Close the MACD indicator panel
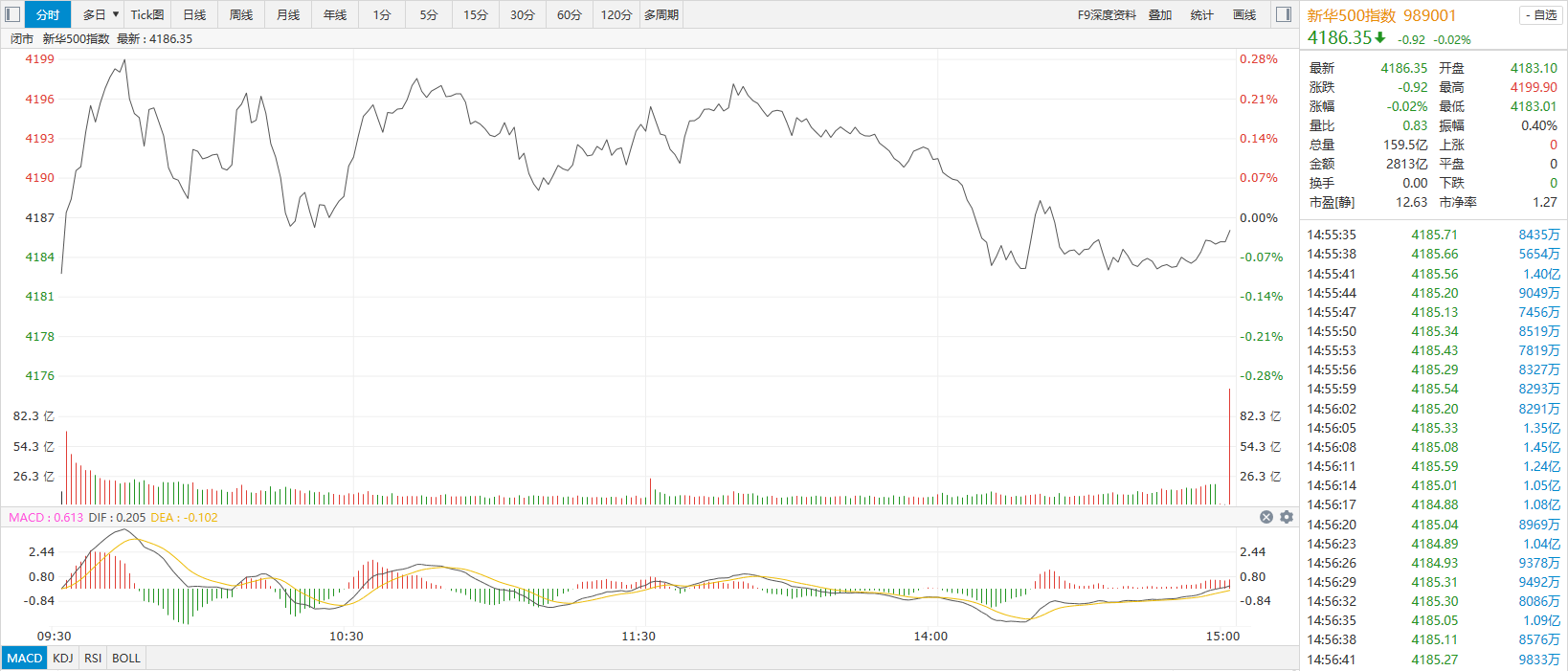Screen dimensions: 1568x671 click(1266, 517)
